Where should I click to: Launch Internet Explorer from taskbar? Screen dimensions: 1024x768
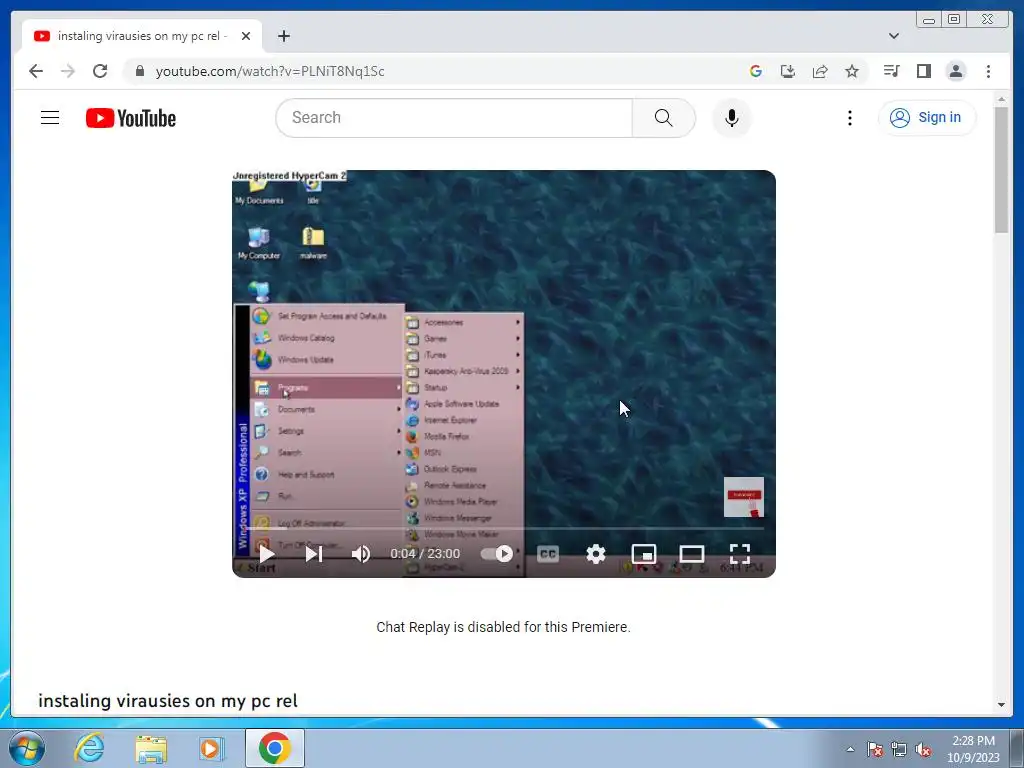coord(89,748)
